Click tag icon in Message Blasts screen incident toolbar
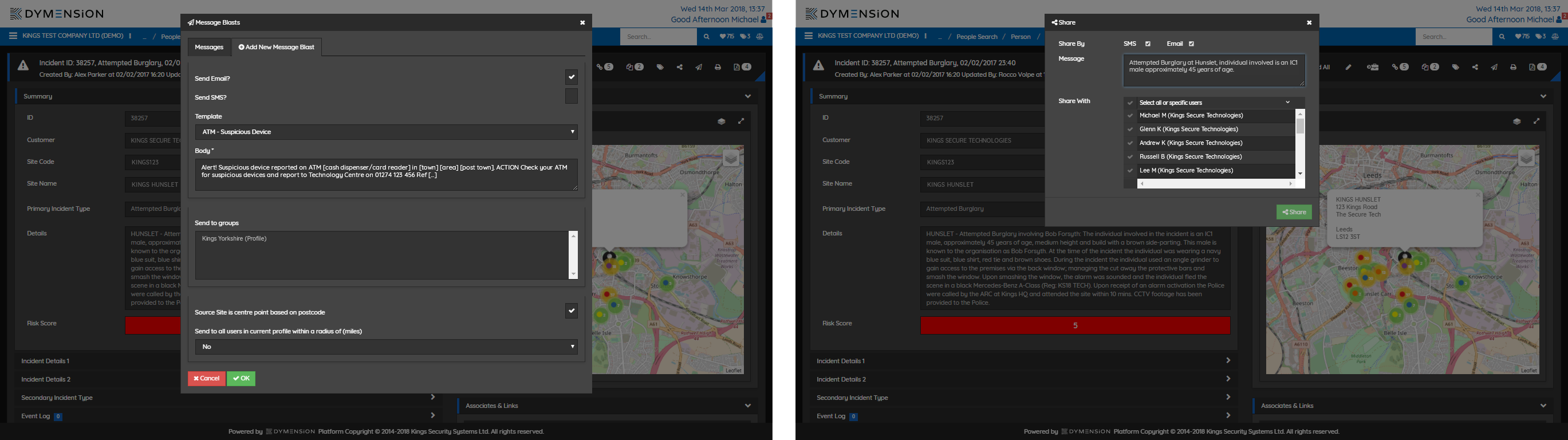This screenshot has width=1568, height=440. point(660,68)
